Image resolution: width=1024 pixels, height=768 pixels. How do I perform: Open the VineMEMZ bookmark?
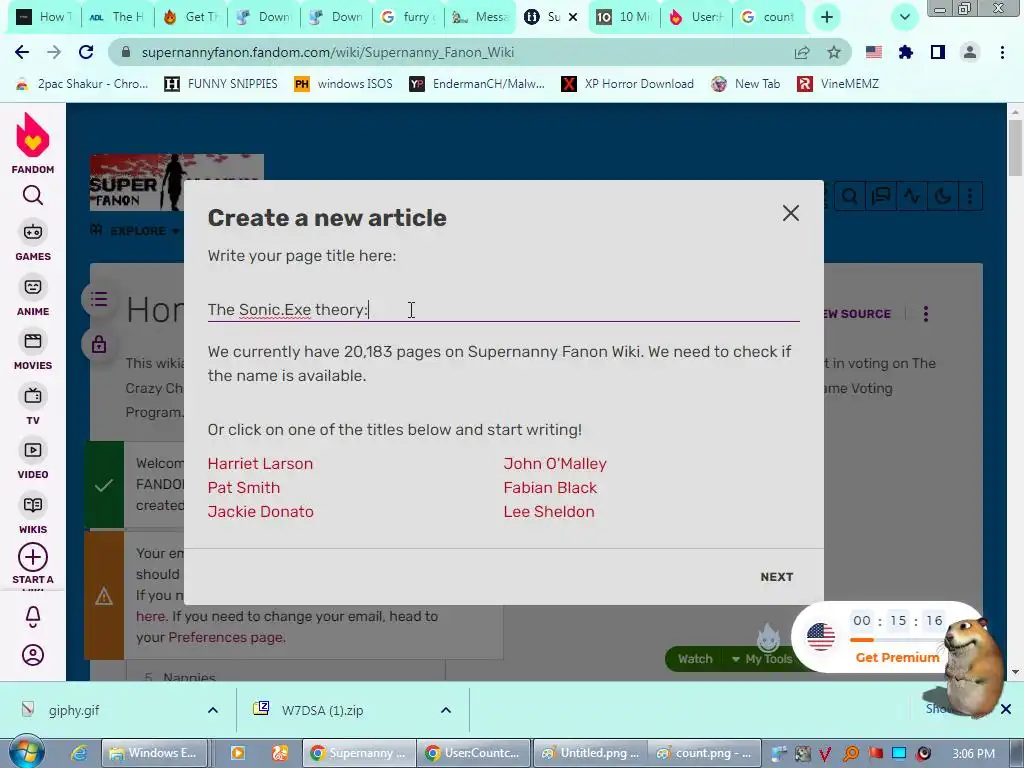point(839,84)
